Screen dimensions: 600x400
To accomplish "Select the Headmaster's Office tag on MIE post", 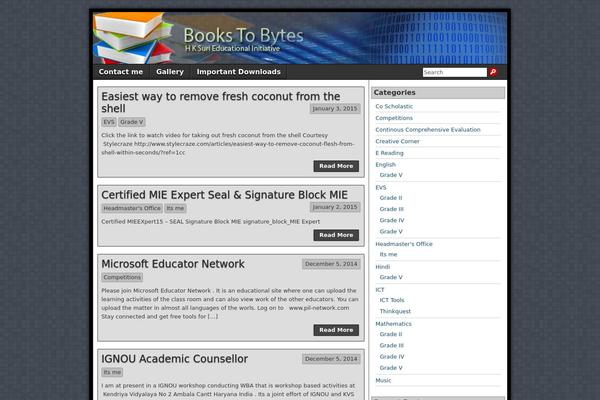I will point(132,208).
